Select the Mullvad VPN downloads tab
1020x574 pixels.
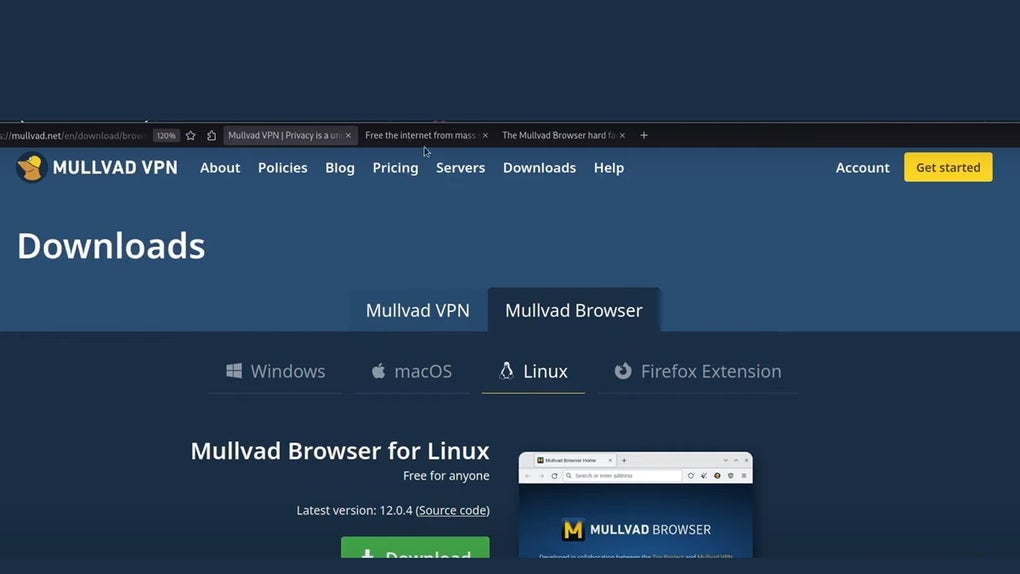418,310
